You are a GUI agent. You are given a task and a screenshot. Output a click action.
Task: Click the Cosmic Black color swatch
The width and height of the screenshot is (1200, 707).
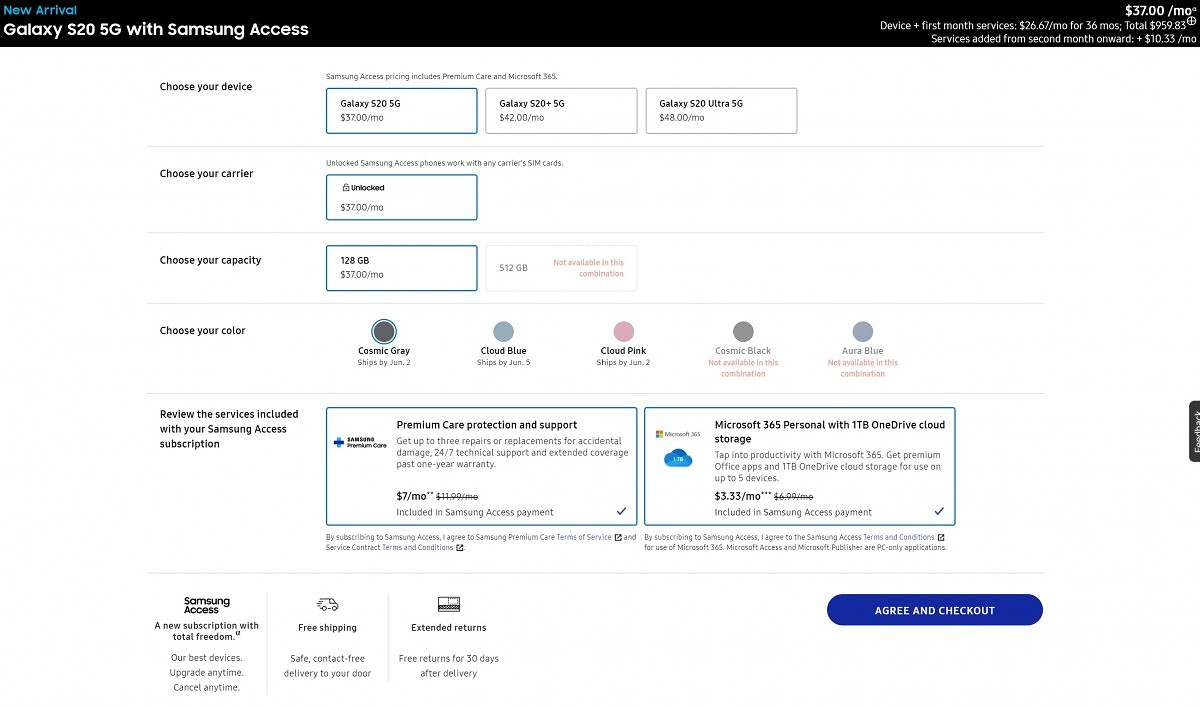pos(743,331)
